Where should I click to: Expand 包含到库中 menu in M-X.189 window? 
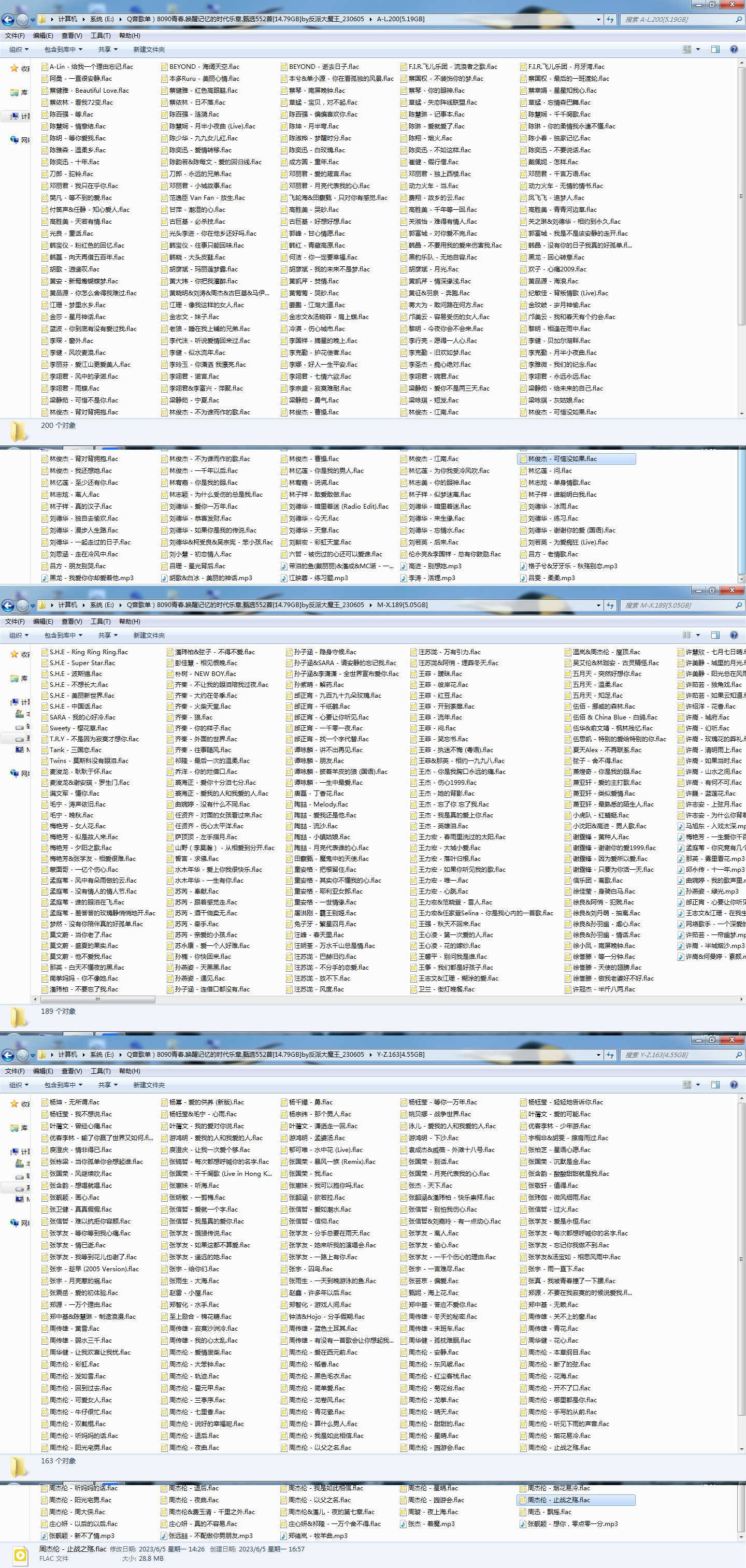tap(63, 635)
